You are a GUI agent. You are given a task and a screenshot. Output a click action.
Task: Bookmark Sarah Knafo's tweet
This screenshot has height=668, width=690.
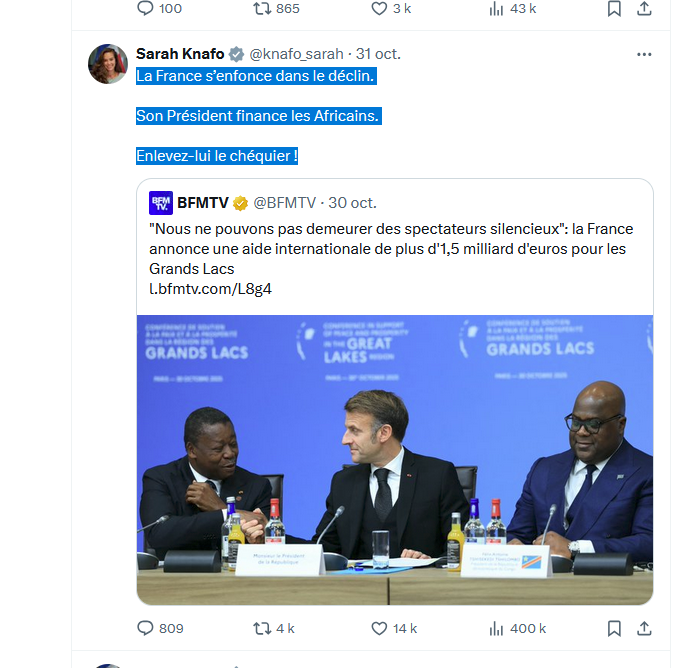[614, 628]
